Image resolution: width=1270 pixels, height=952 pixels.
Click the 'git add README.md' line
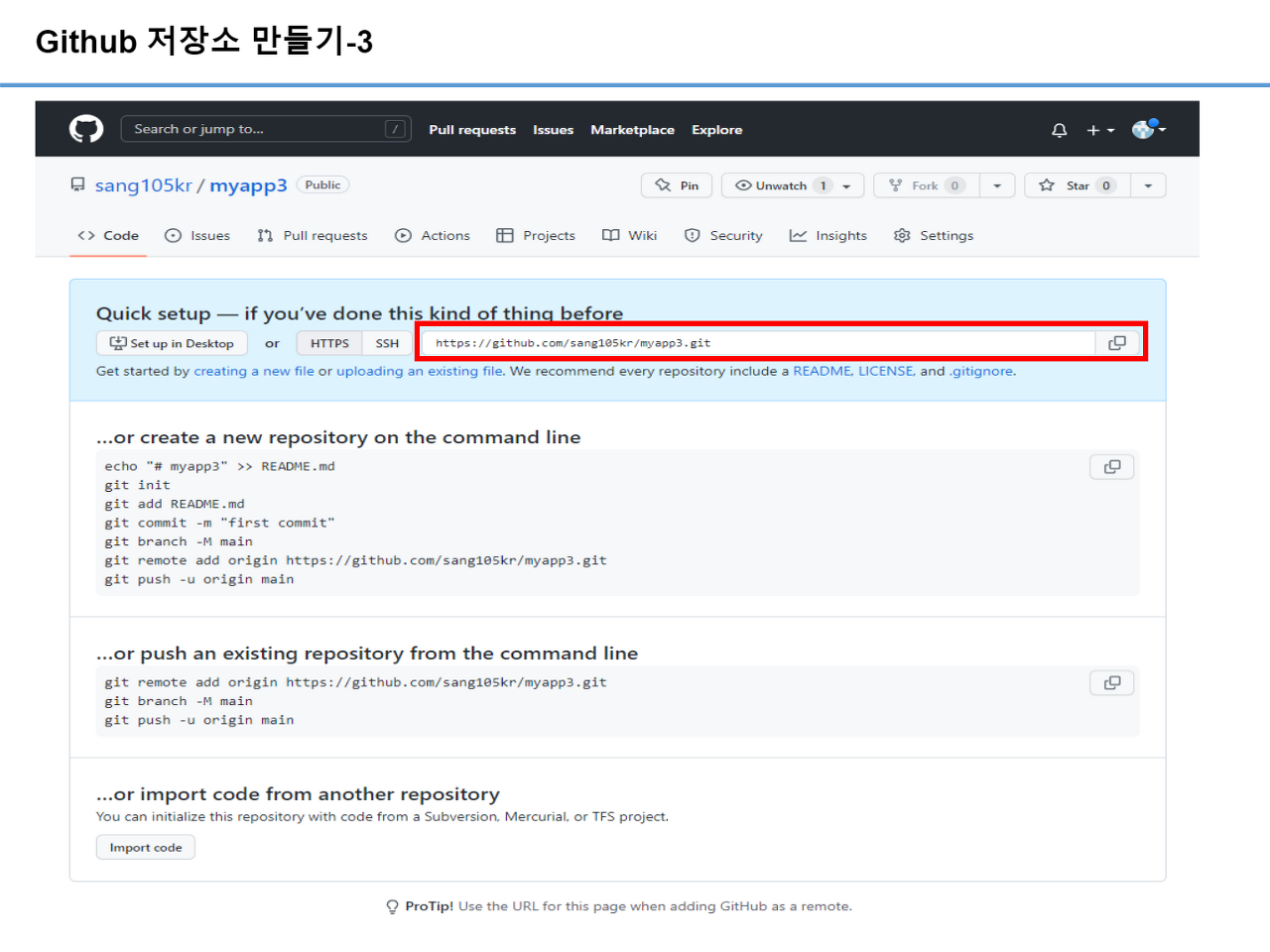[x=175, y=504]
